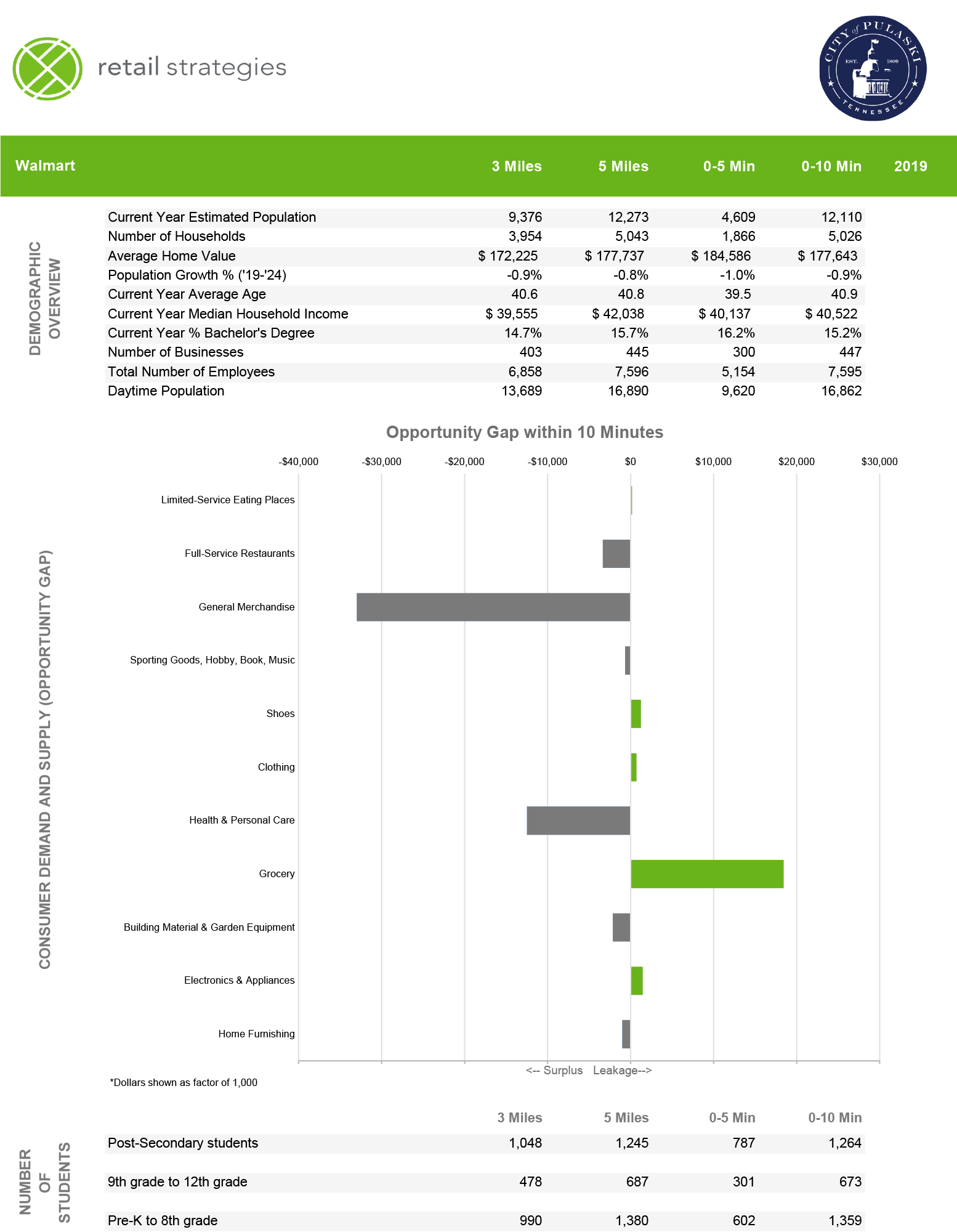Click the green Grocery leakage bar
957x1232 pixels.
point(707,874)
